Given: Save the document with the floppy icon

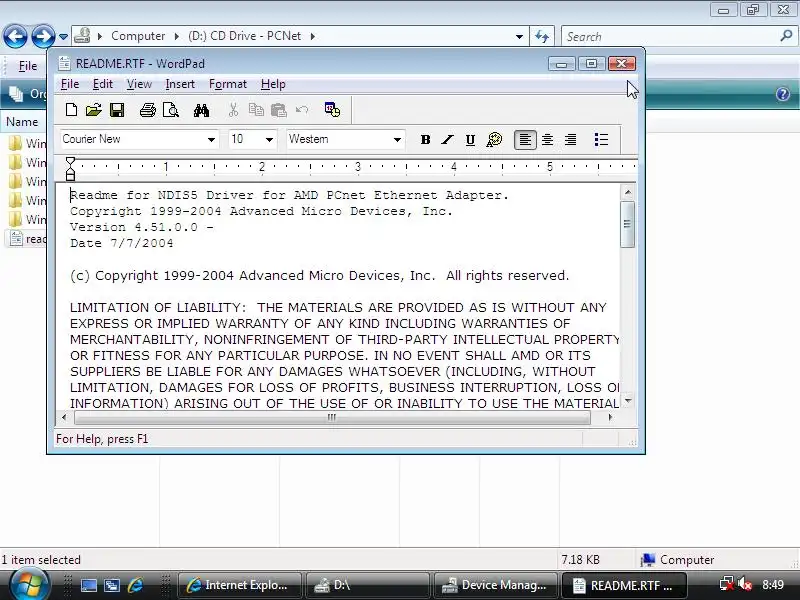Looking at the screenshot, I should pos(117,110).
